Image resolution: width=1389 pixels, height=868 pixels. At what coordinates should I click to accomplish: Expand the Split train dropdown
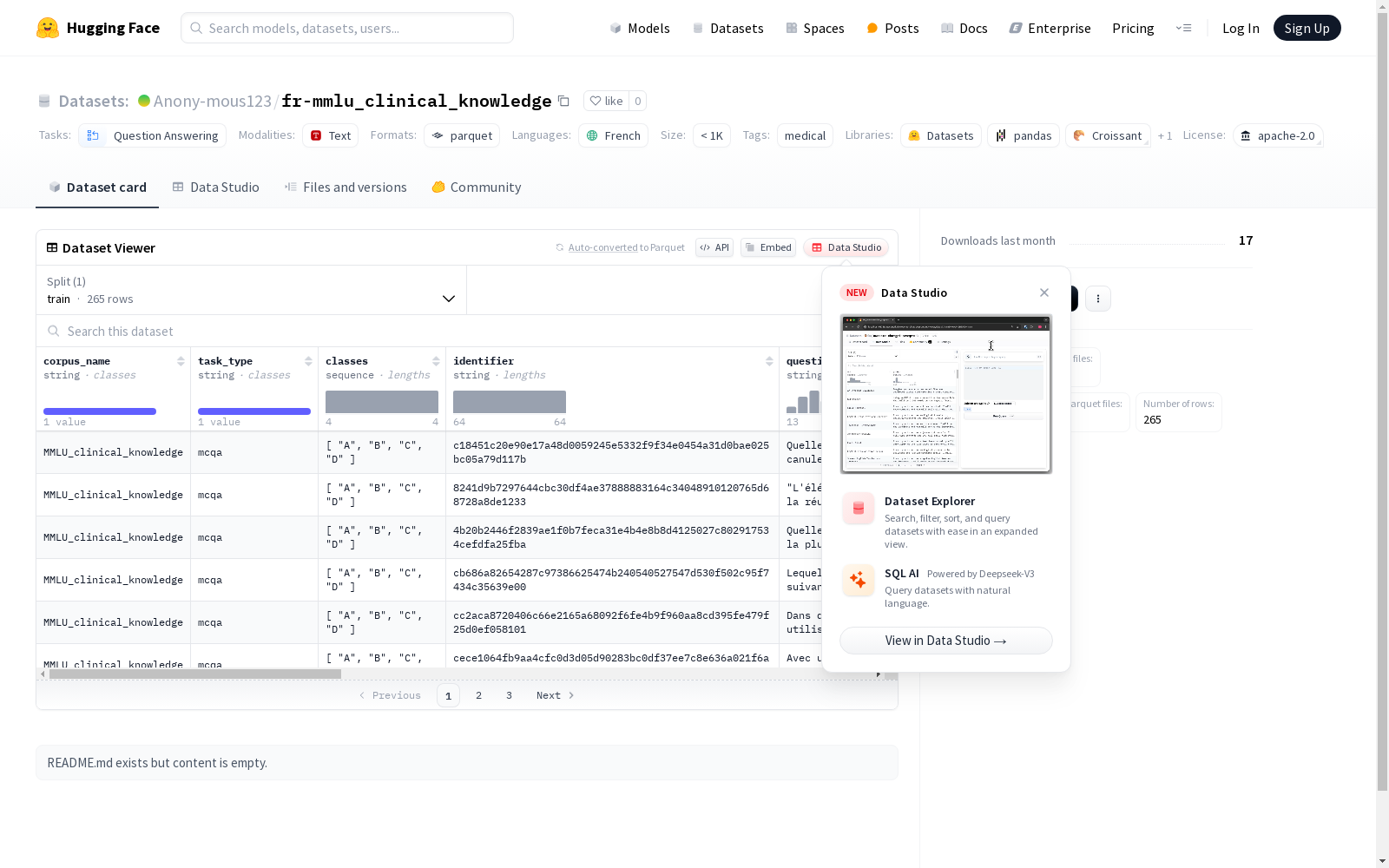252,290
